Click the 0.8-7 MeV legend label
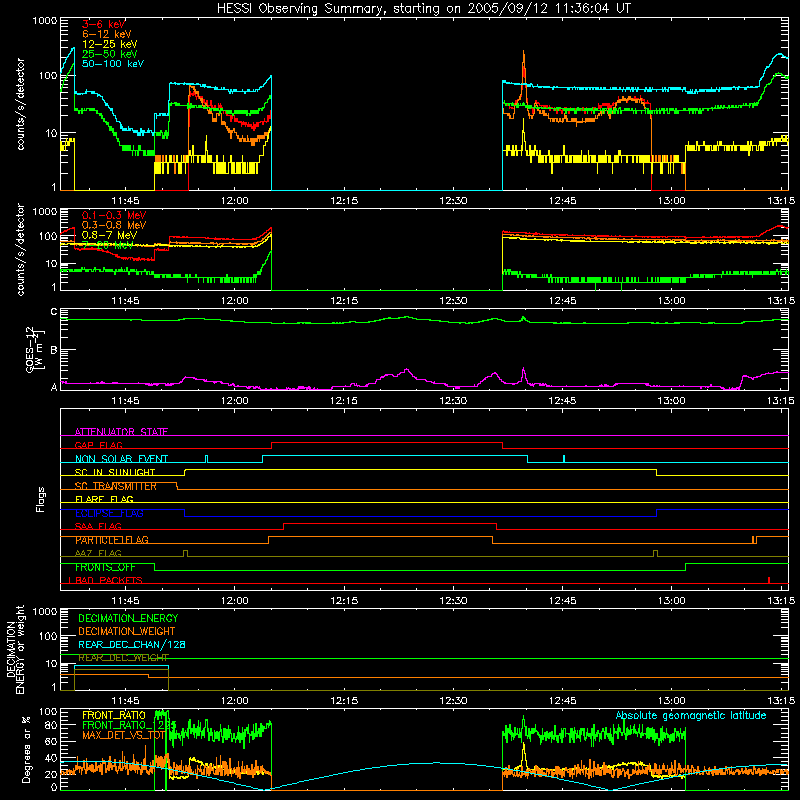The image size is (800, 800). pos(110,235)
